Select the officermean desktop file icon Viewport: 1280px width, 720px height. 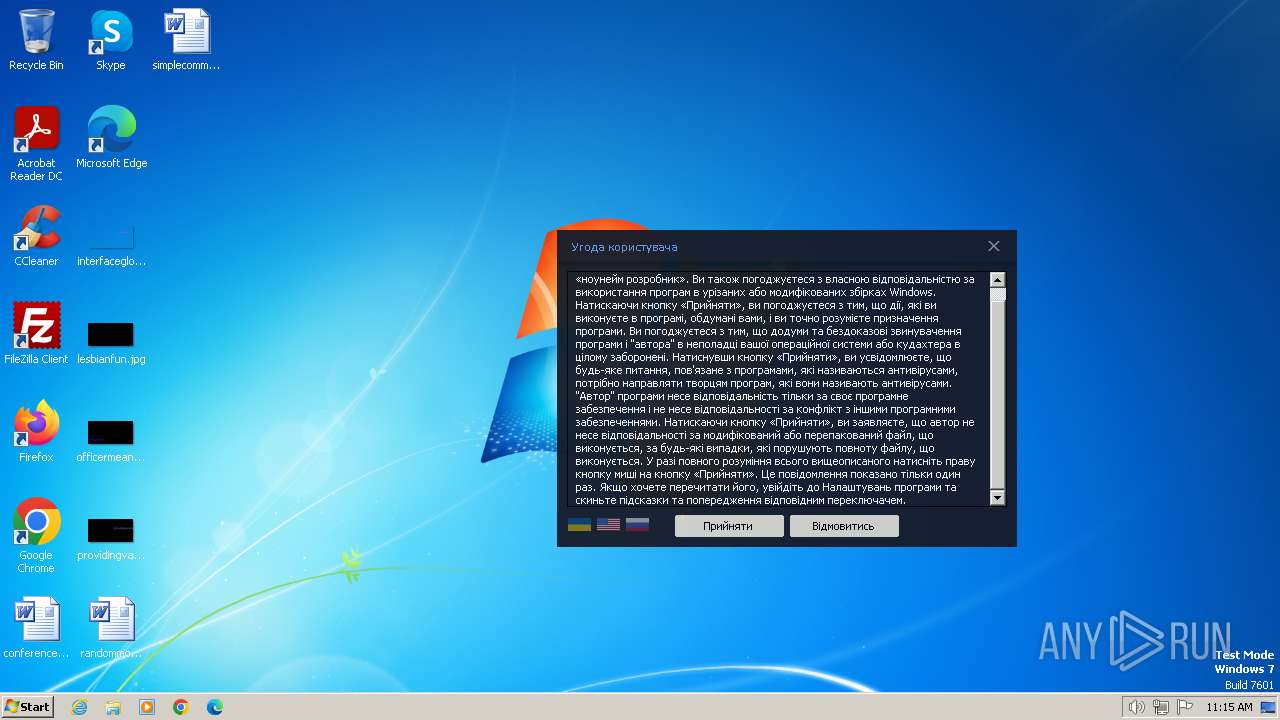pyautogui.click(x=111, y=441)
